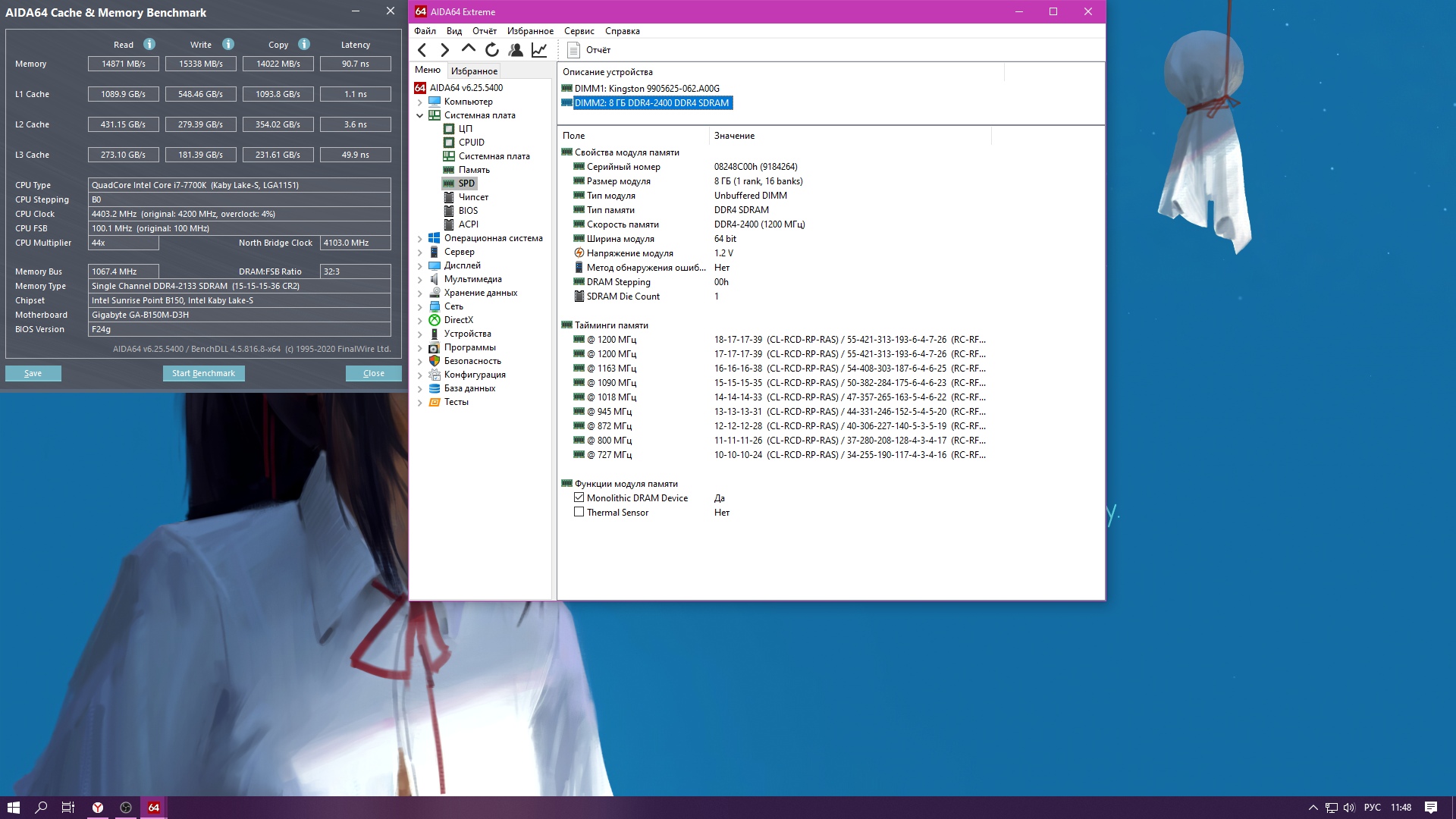Expand the Операционная система tree node
This screenshot has width=1456, height=819.
pos(419,238)
